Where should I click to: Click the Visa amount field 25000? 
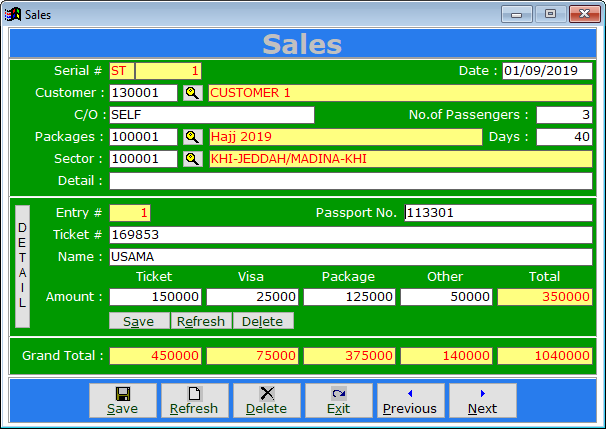pos(252,297)
